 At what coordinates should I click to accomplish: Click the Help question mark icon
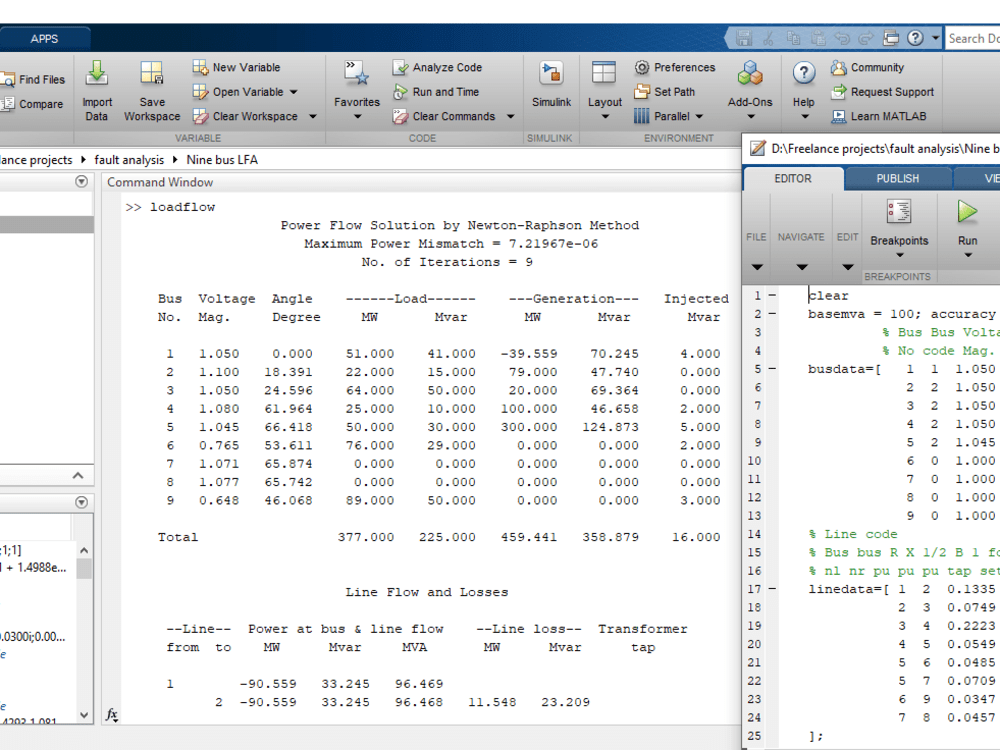pyautogui.click(x=804, y=73)
